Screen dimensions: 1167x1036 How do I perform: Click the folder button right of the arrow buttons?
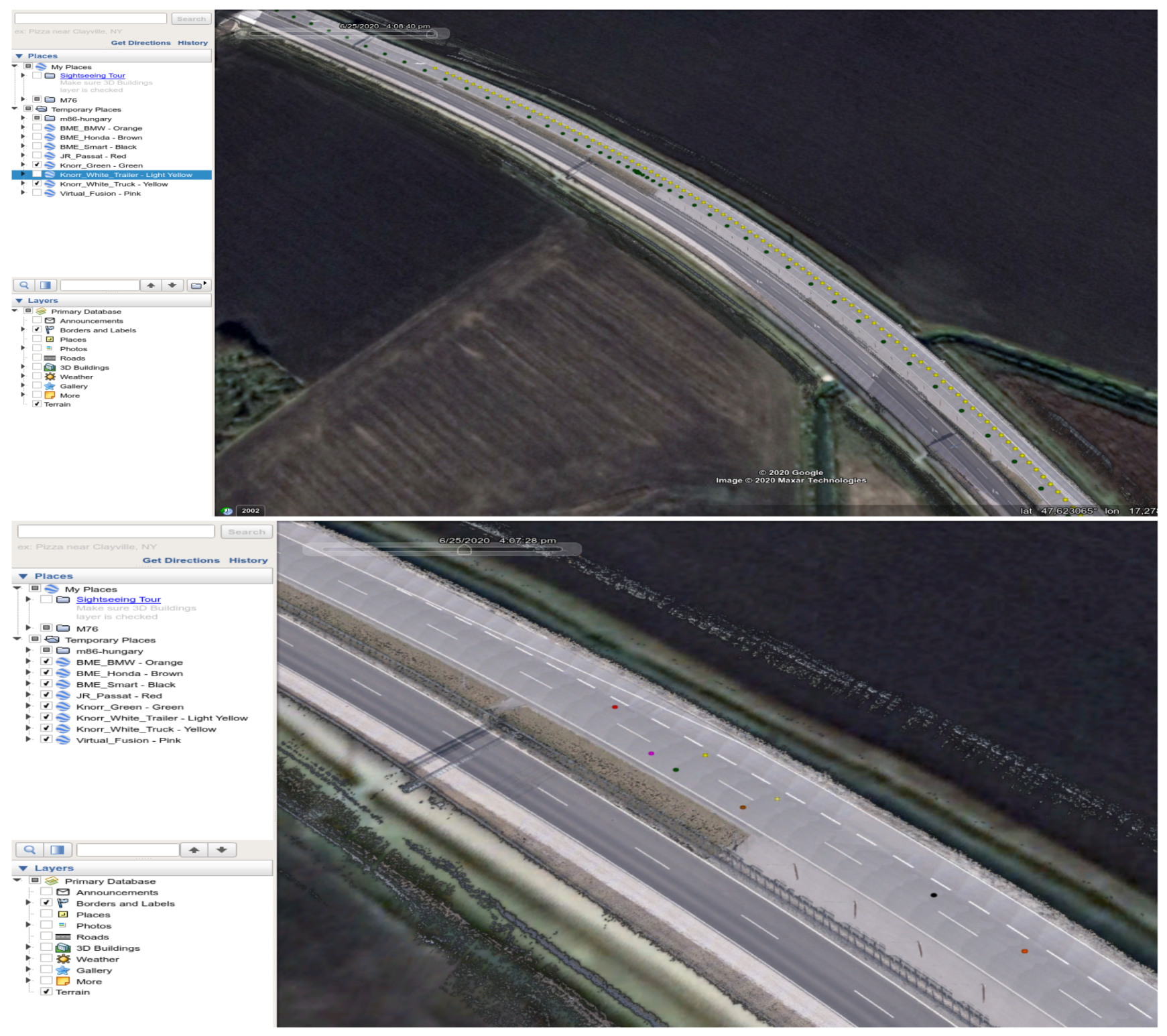[197, 285]
